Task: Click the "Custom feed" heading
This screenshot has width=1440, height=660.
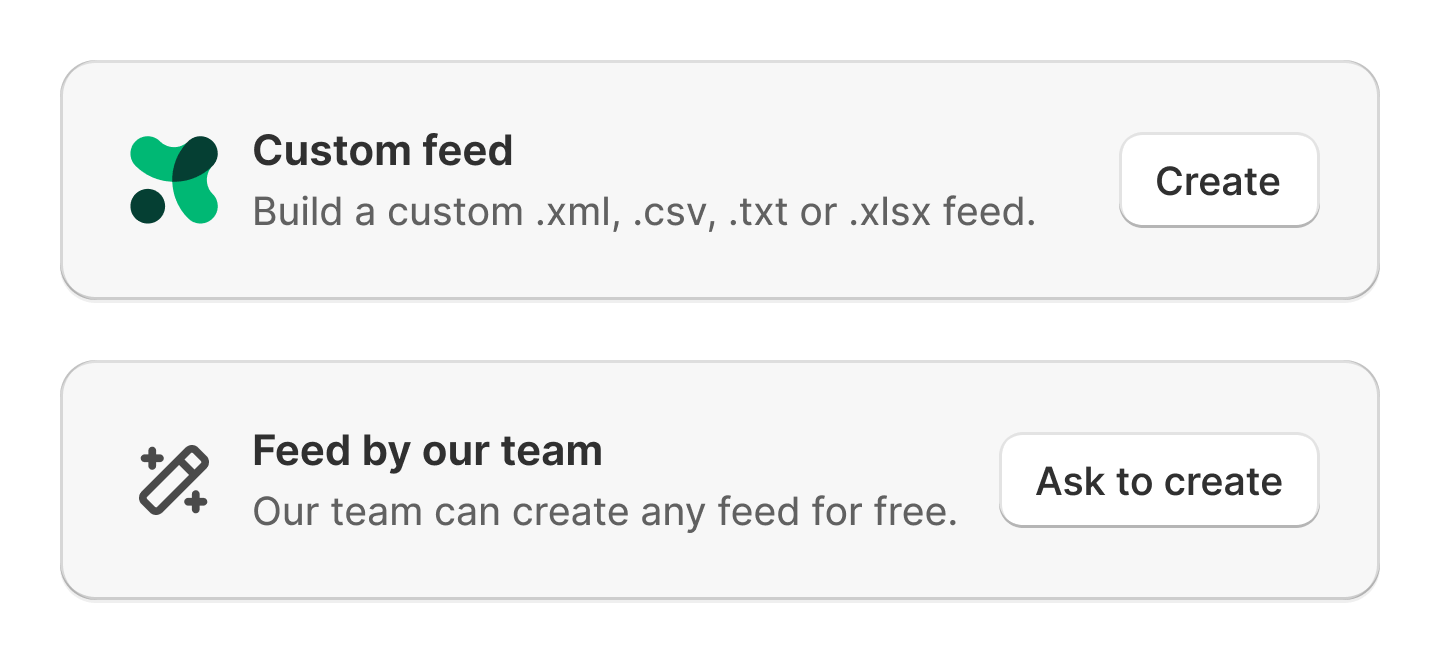Action: [x=382, y=151]
